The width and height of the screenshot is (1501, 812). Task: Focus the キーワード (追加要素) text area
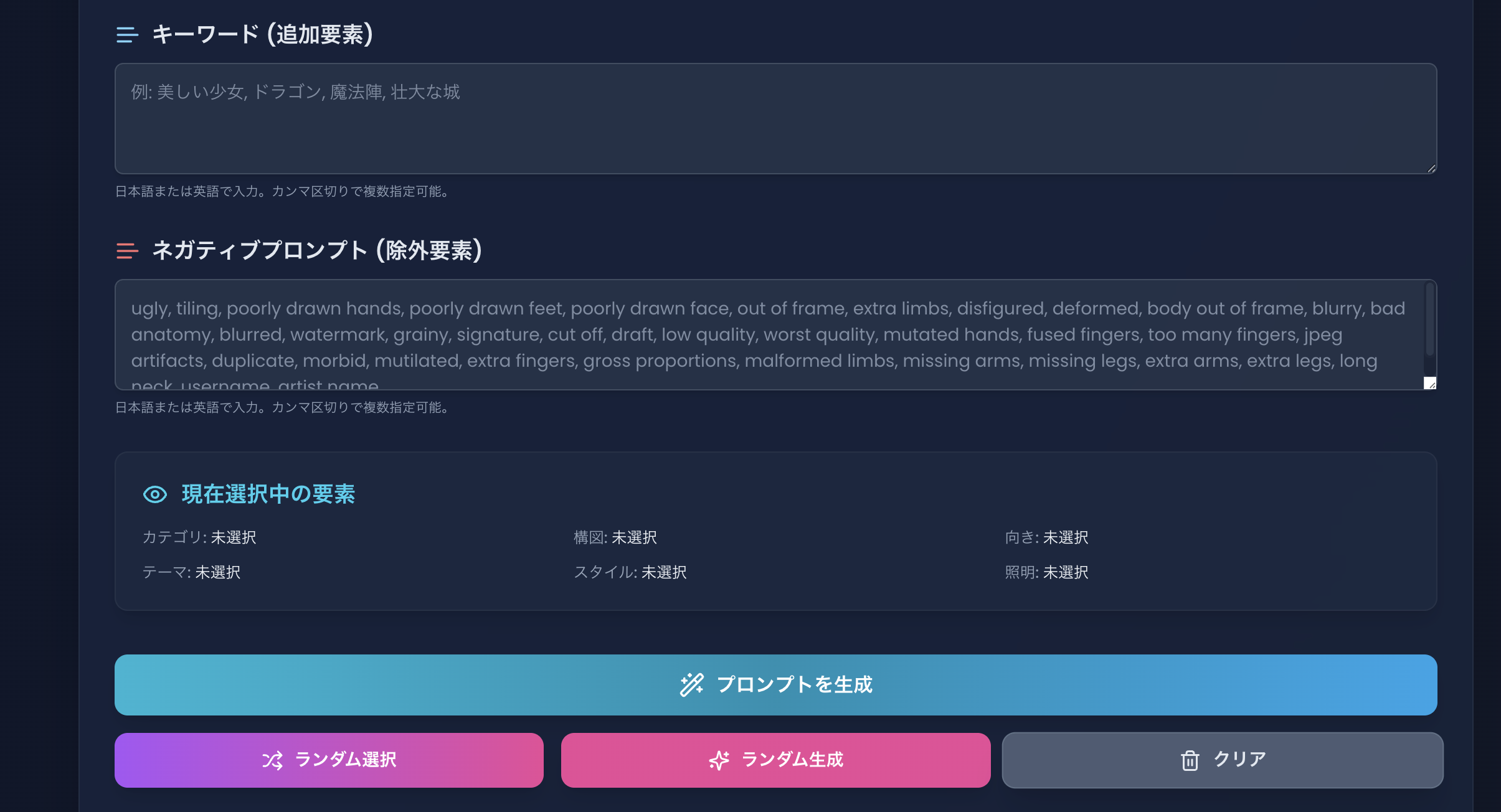[x=775, y=118]
